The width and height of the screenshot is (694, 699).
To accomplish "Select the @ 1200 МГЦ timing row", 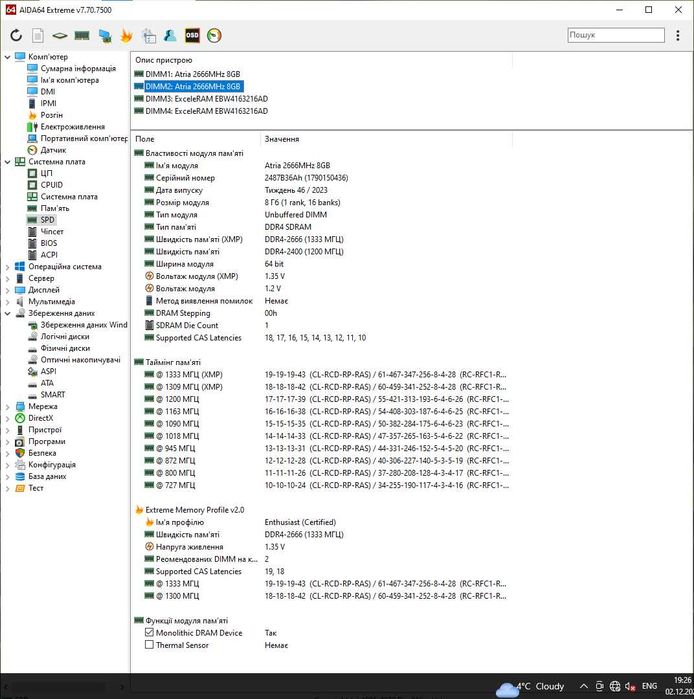I will tap(322, 399).
